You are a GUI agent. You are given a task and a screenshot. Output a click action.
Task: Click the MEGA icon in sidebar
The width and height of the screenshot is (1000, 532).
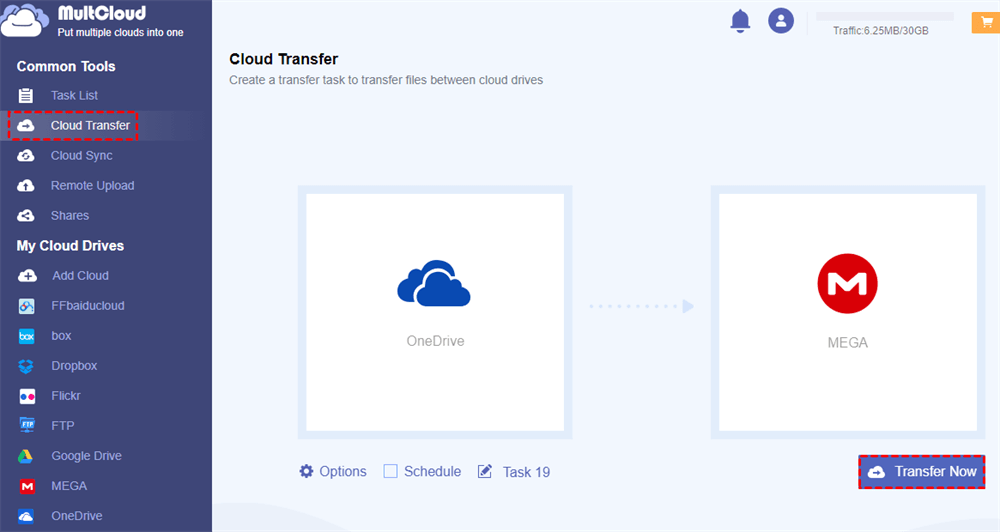click(27, 486)
